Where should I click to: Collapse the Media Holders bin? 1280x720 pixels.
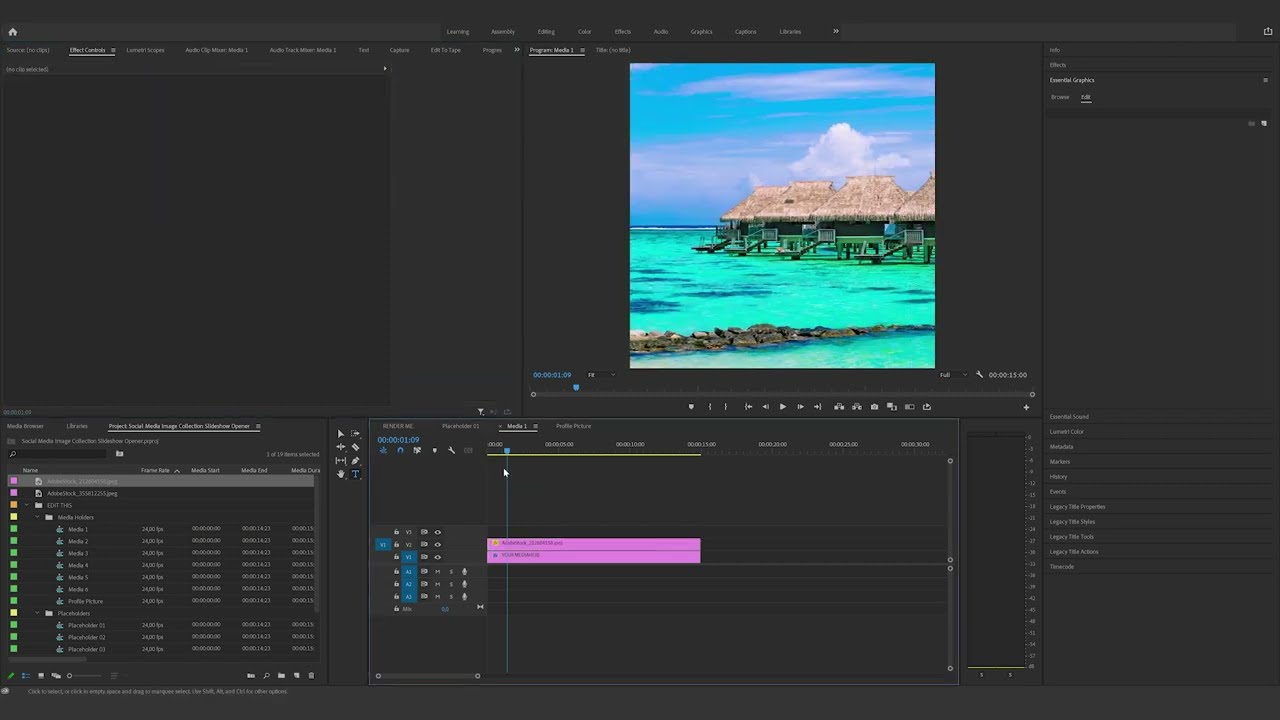(x=38, y=517)
